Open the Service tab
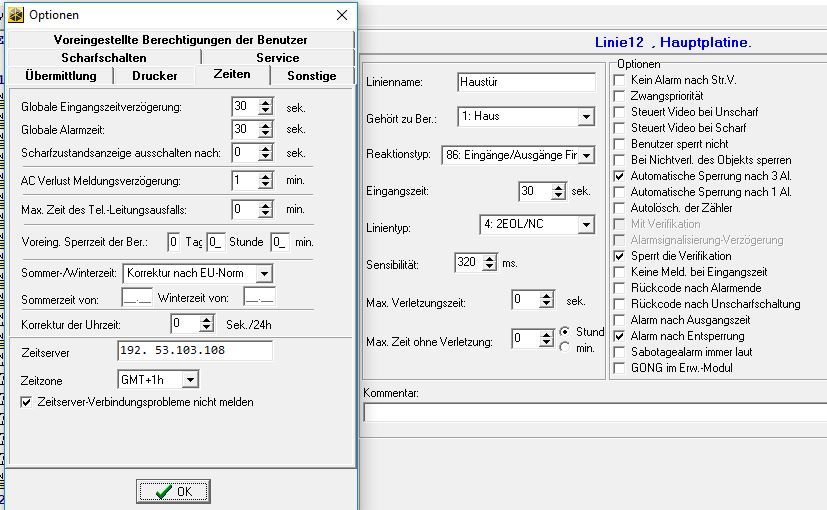This screenshot has height=510, width=827. point(277,57)
